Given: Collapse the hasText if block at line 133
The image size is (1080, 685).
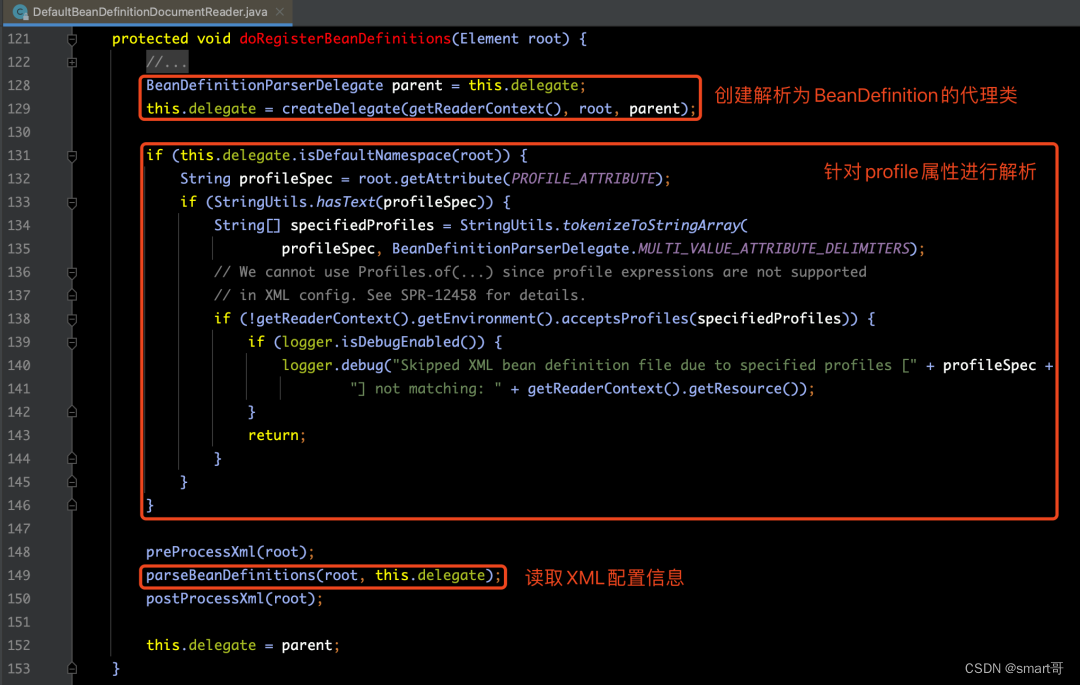Looking at the screenshot, I should tap(72, 202).
